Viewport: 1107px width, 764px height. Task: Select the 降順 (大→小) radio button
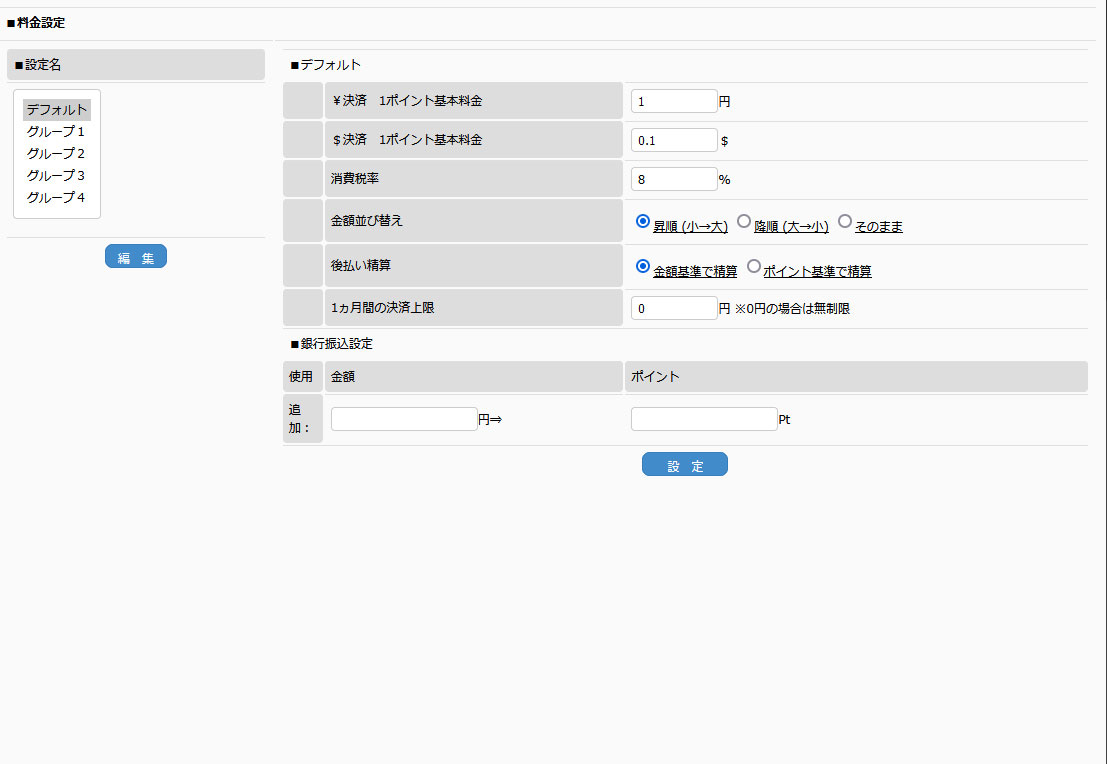coord(744,221)
